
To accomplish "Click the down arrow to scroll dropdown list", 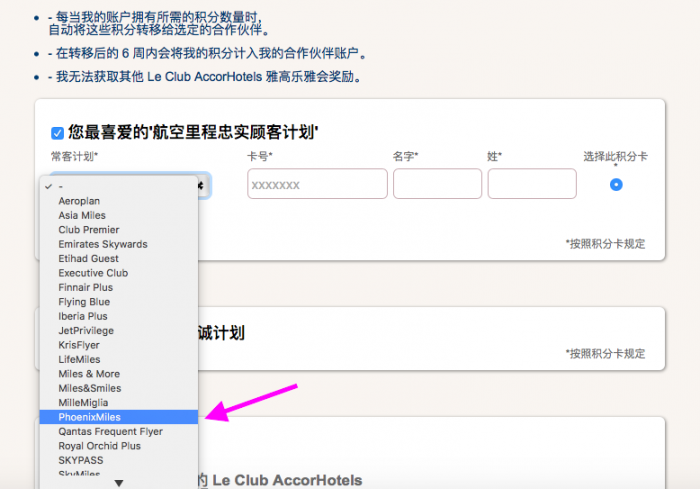I will coord(119,483).
